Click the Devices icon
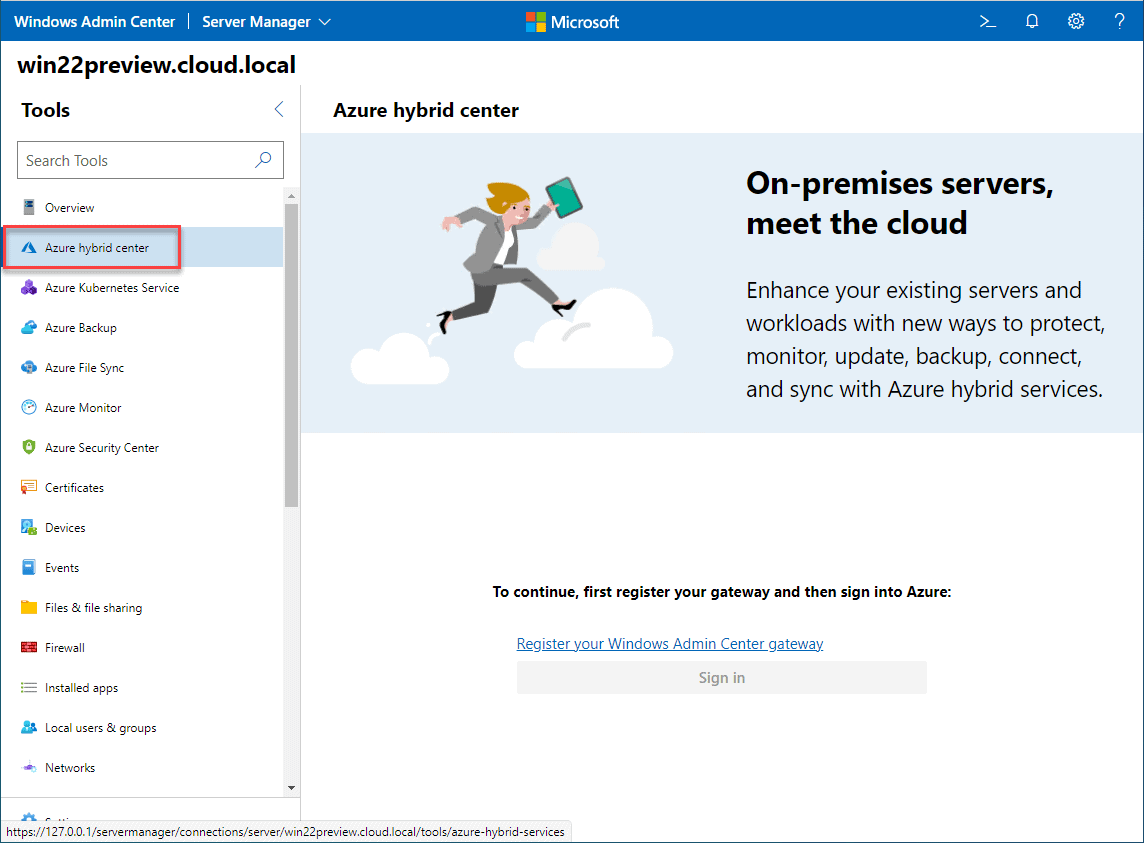The width and height of the screenshot is (1144, 843). [28, 527]
